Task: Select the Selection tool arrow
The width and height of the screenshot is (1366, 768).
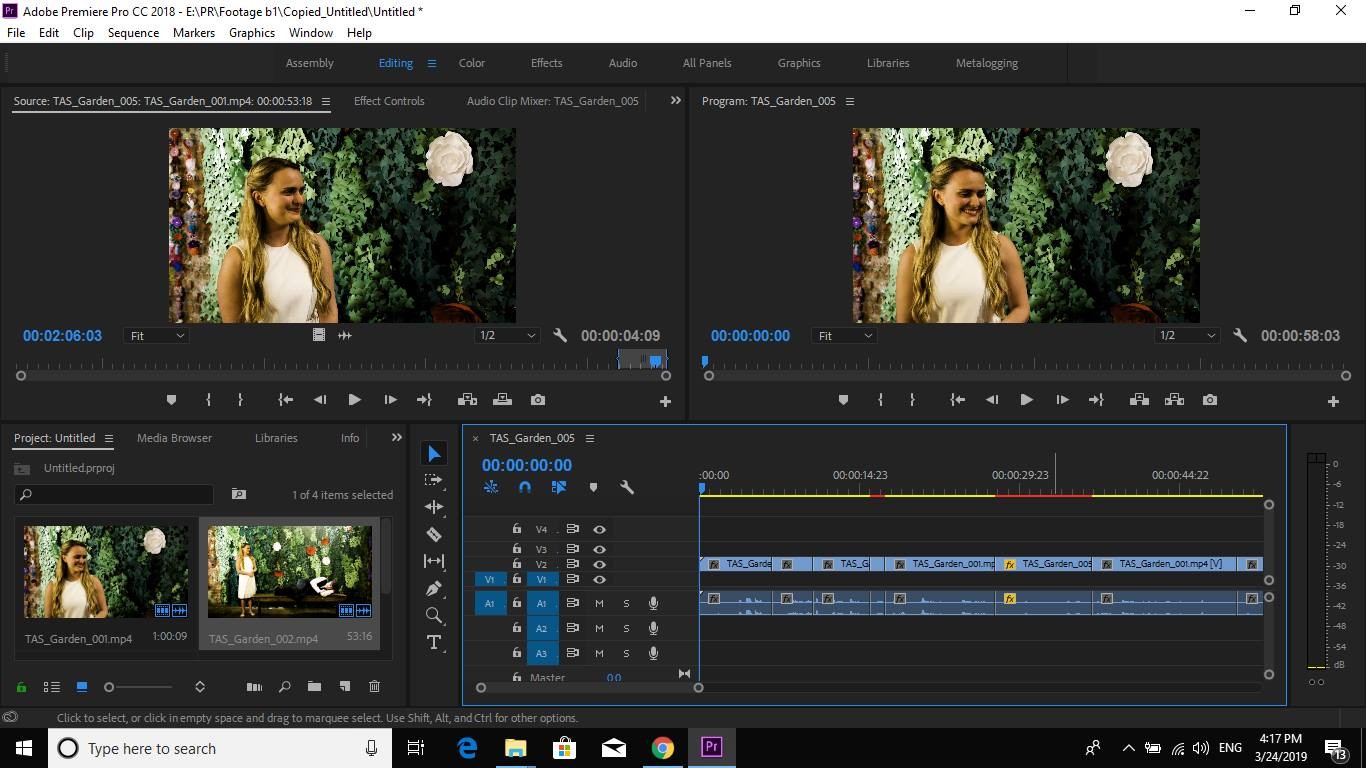Action: [x=434, y=454]
